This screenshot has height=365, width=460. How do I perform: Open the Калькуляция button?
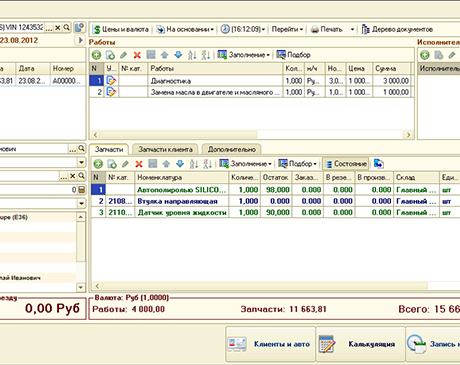tap(360, 344)
